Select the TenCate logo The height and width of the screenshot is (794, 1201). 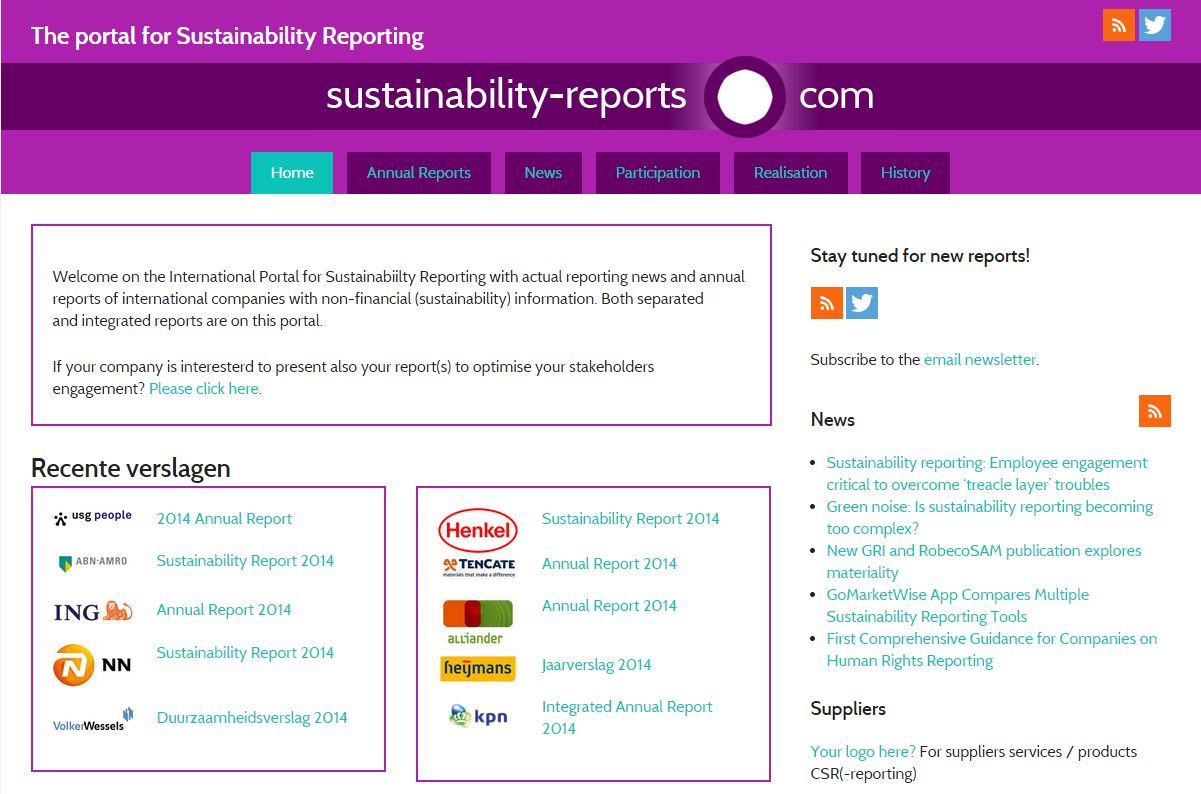coord(478,565)
